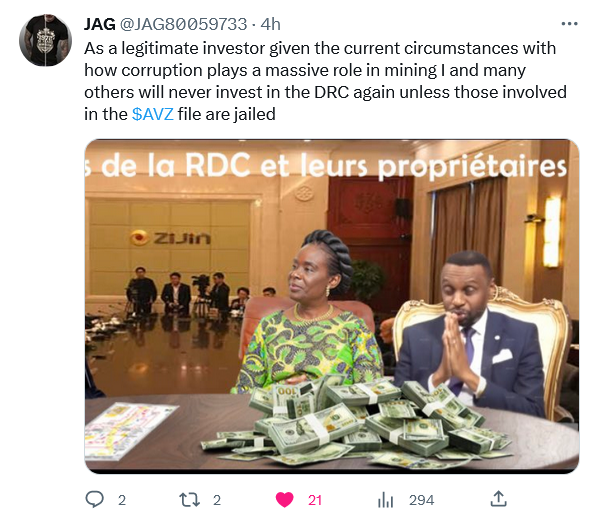Open the reply speech bubble icon
Image resolution: width=598 pixels, height=523 pixels.
coord(94,499)
